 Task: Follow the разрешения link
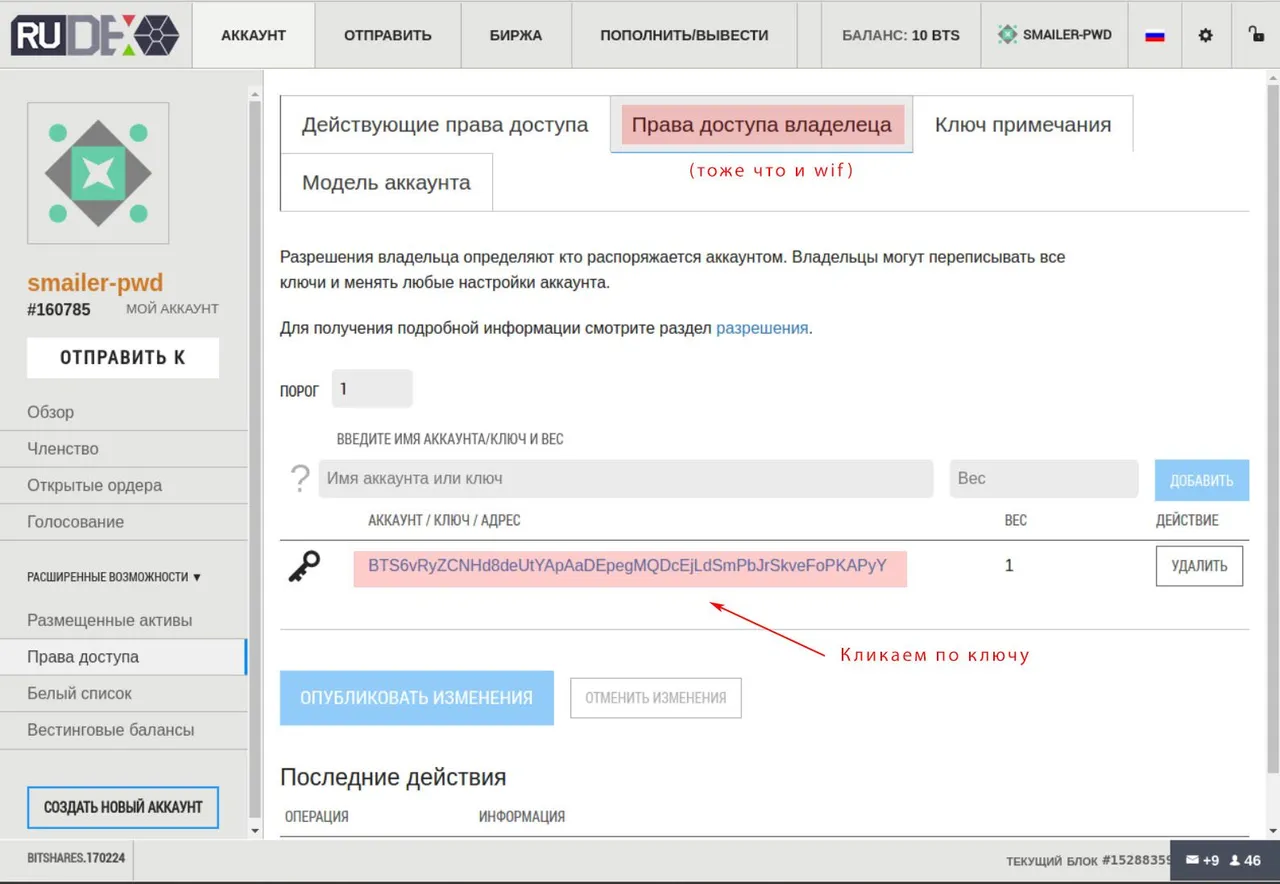coord(762,328)
